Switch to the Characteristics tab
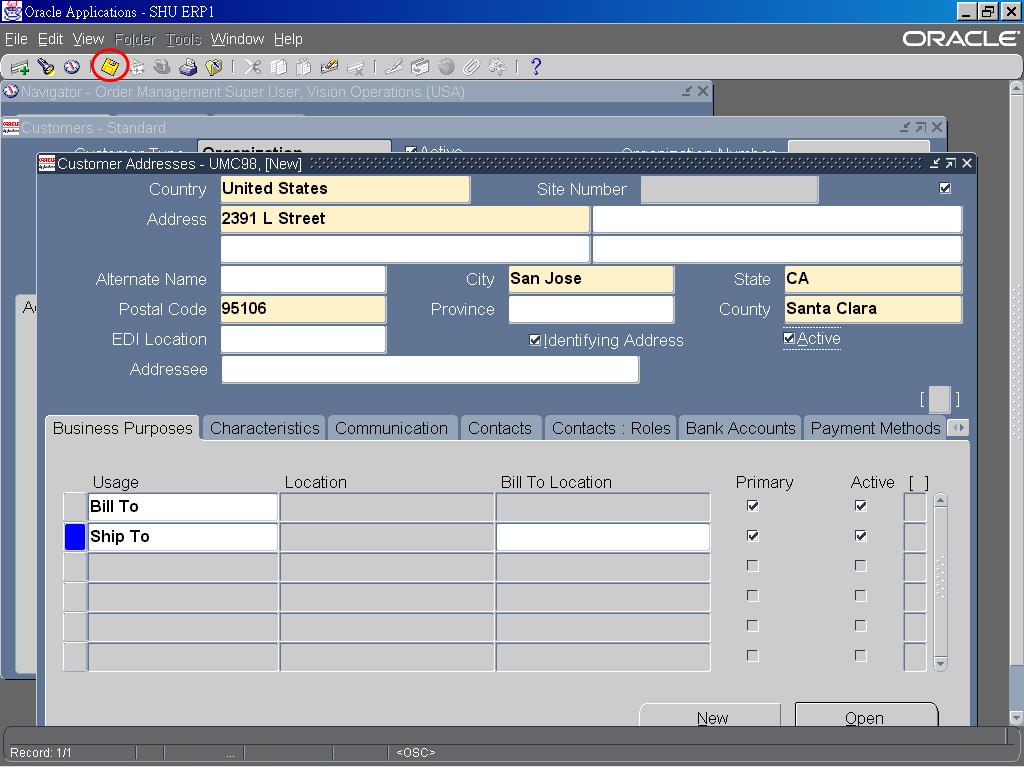Screen dimensions: 1024x768 point(264,428)
